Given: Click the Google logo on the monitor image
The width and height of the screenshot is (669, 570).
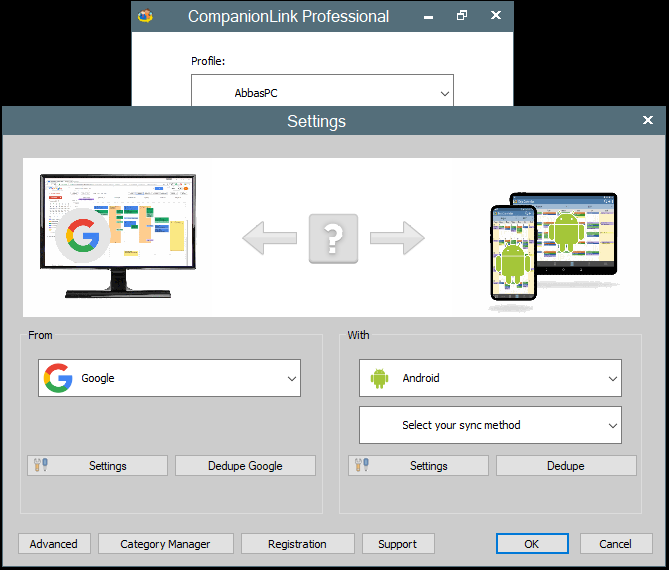Looking at the screenshot, I should coord(82,235).
